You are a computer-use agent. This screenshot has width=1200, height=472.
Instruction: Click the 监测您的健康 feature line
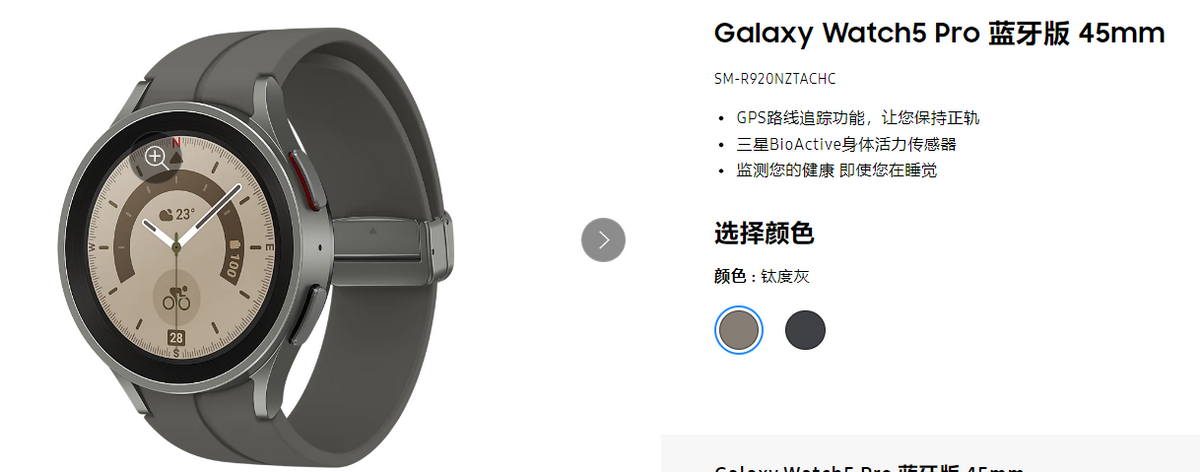coord(837,170)
